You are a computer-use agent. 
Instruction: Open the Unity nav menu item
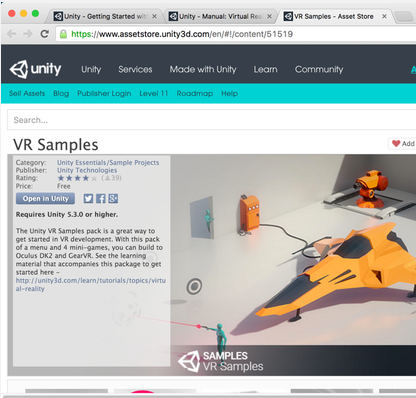[91, 69]
